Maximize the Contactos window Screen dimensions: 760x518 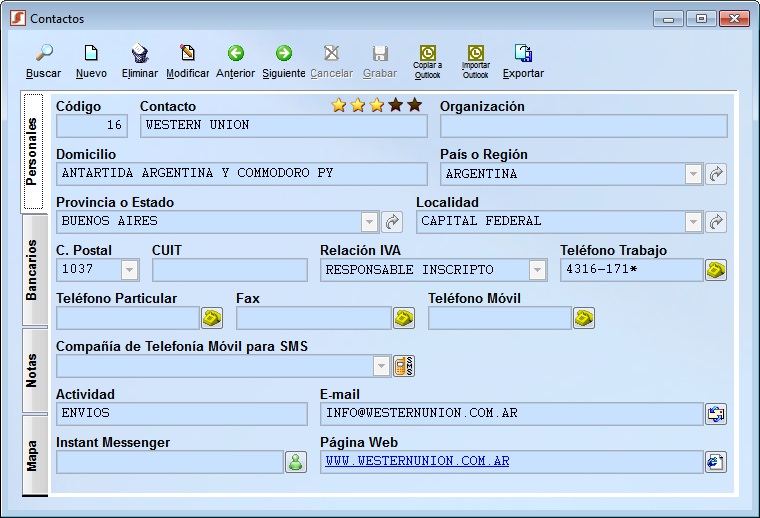[x=701, y=19]
